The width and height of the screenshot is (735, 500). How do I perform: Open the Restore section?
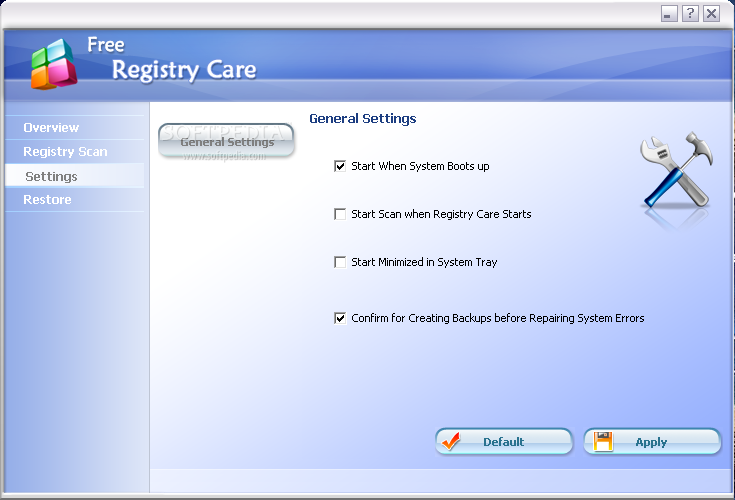75,200
